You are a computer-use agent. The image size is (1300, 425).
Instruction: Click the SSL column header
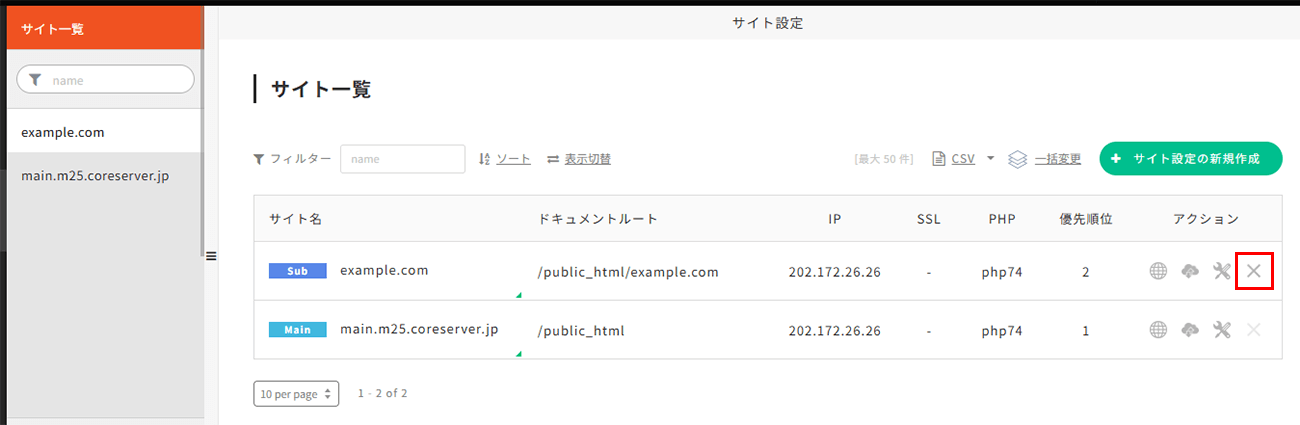pos(929,219)
